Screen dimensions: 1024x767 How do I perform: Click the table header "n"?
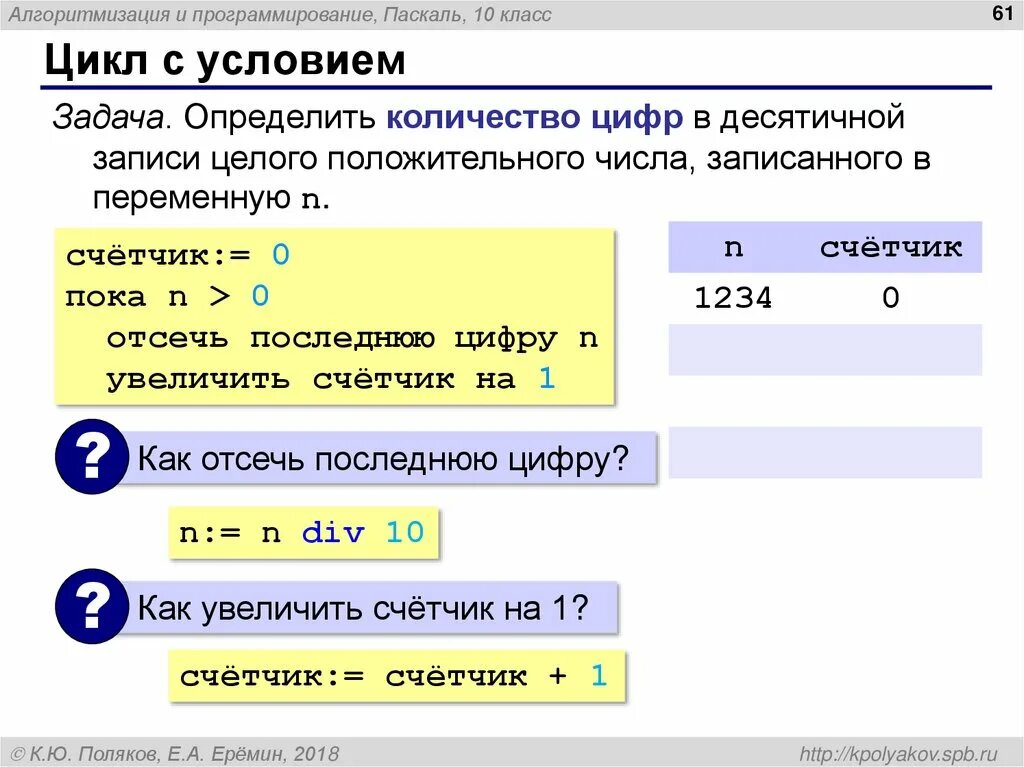point(733,248)
